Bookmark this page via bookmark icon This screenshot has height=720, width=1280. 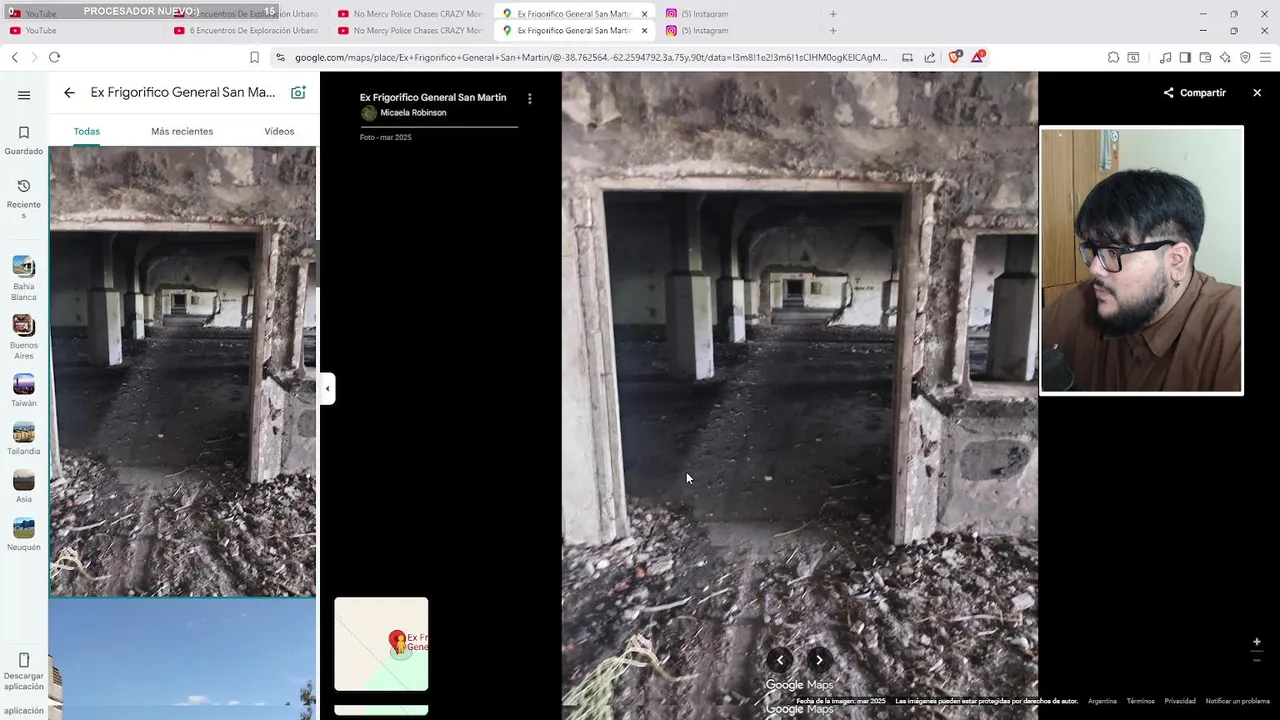pos(254,57)
